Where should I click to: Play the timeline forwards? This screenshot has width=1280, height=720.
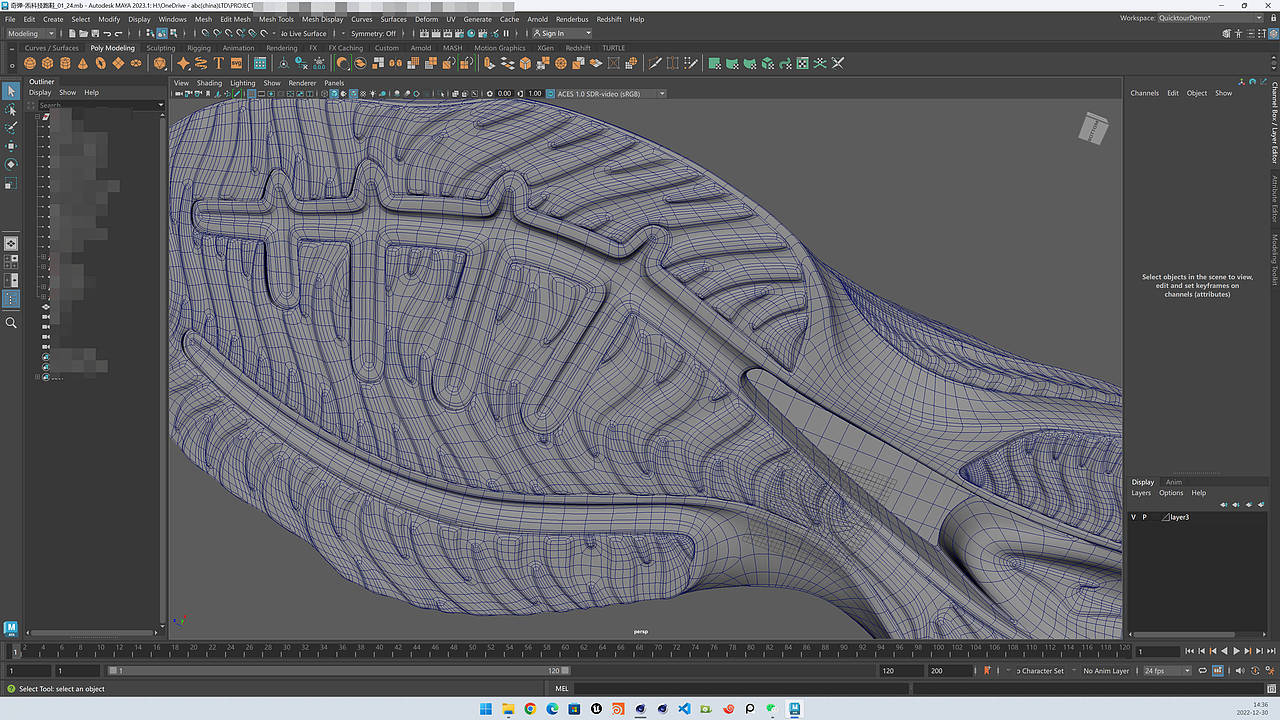click(1236, 651)
